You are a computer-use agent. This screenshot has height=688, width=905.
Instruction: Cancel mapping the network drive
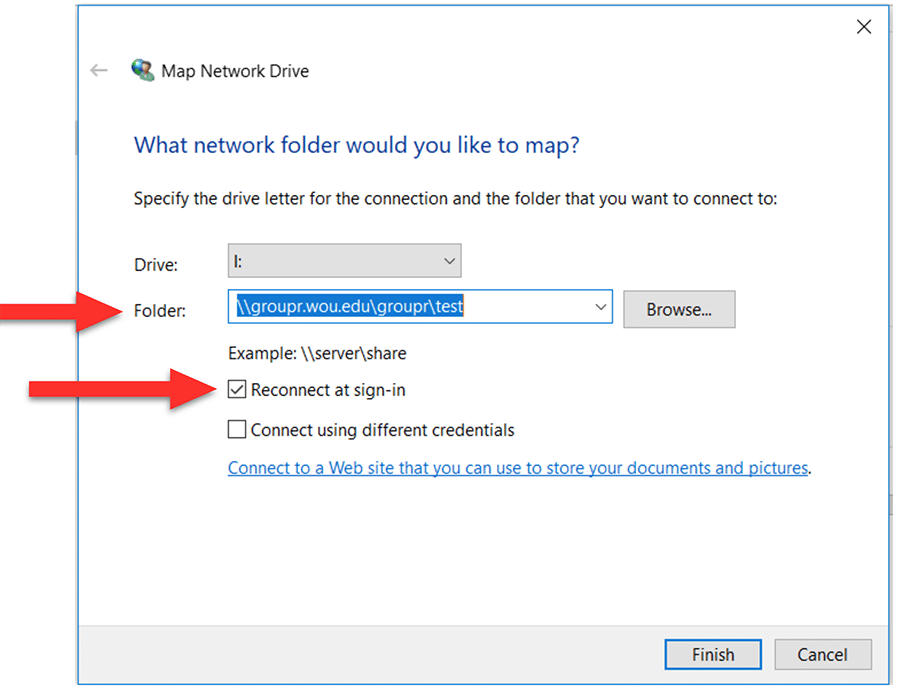tap(823, 654)
